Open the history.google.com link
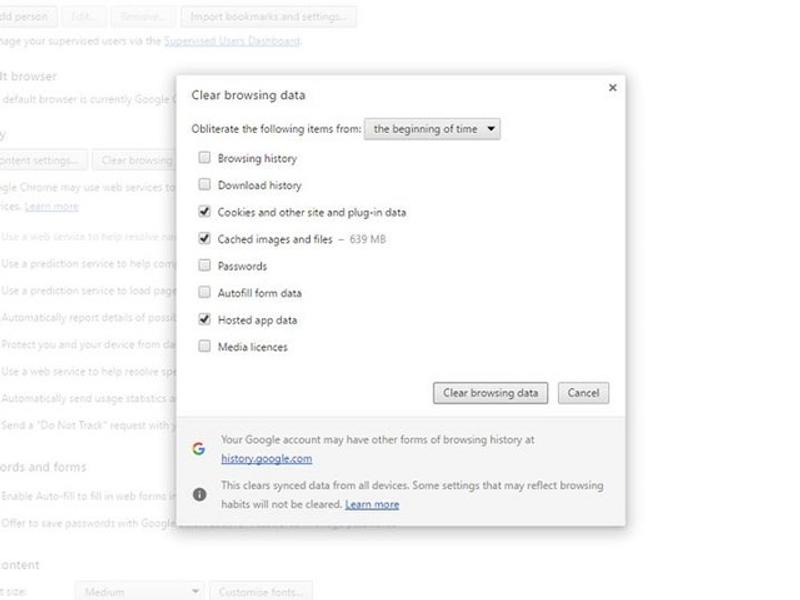Viewport: 800px width, 600px height. (x=266, y=459)
